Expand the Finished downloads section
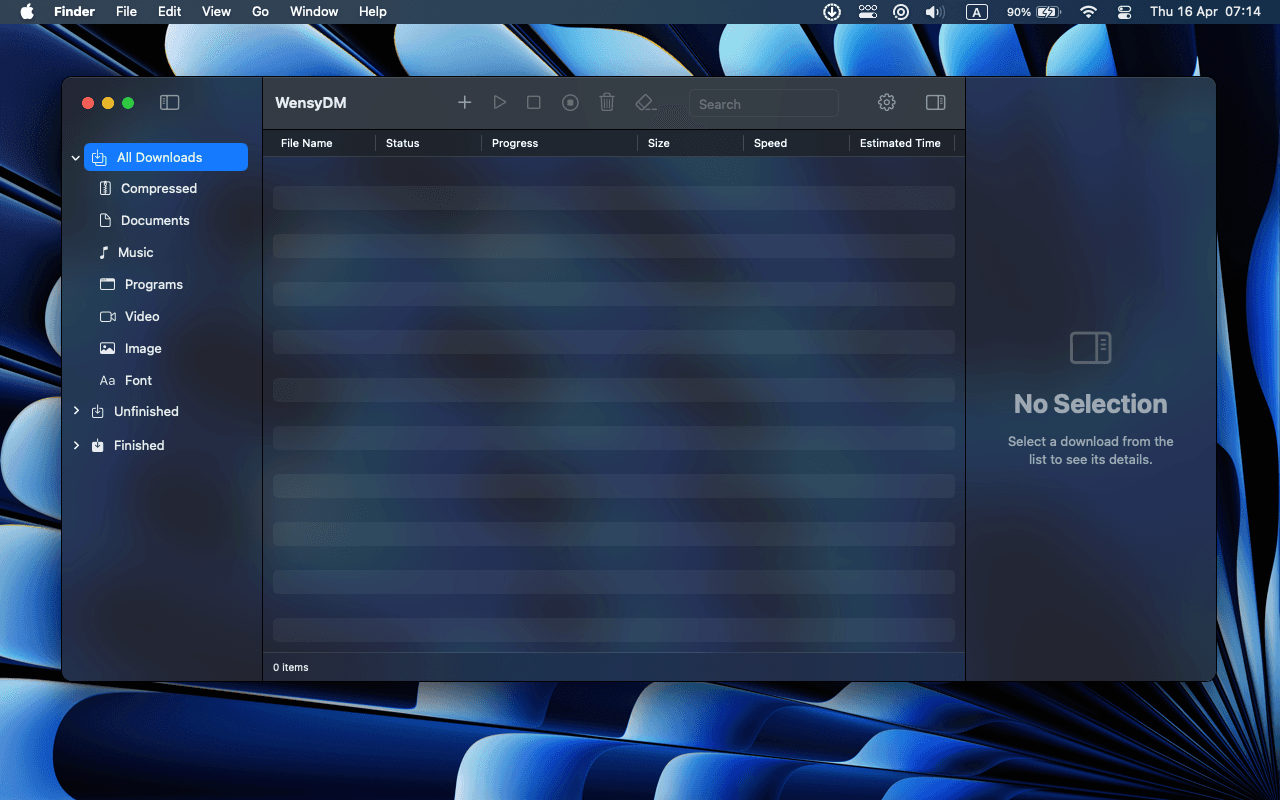The image size is (1280, 800). [76, 445]
